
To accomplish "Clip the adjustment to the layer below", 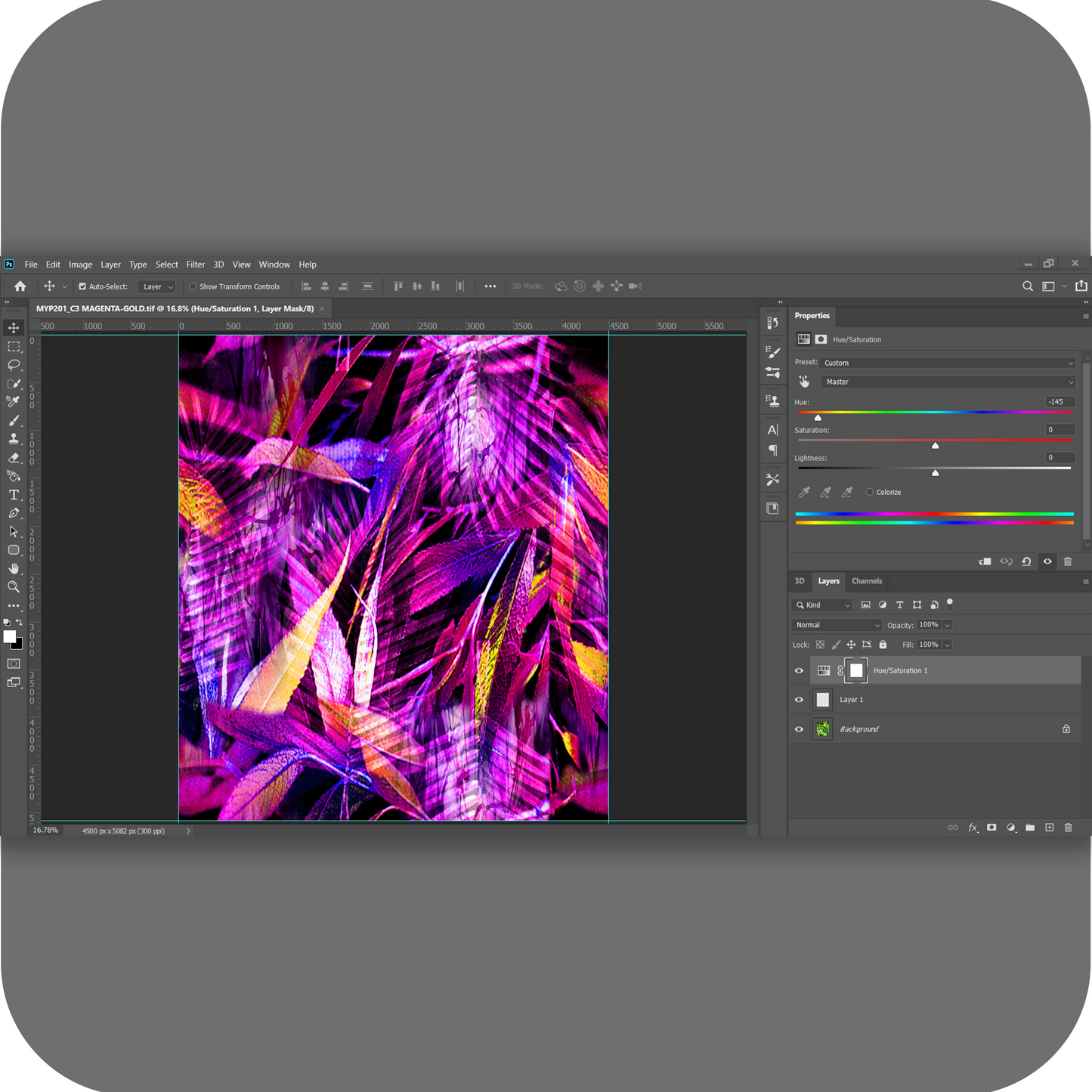I will tap(985, 561).
